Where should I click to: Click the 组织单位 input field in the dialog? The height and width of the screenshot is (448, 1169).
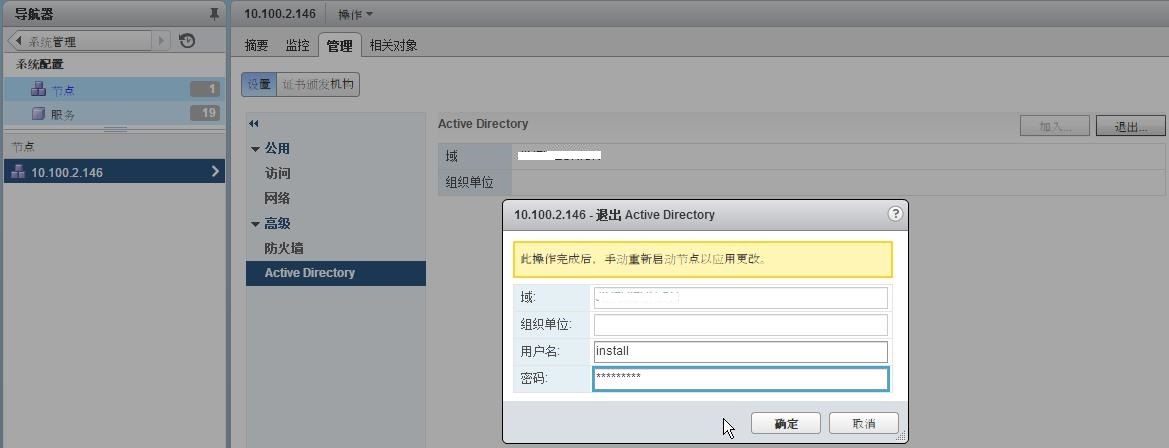pyautogui.click(x=740, y=324)
